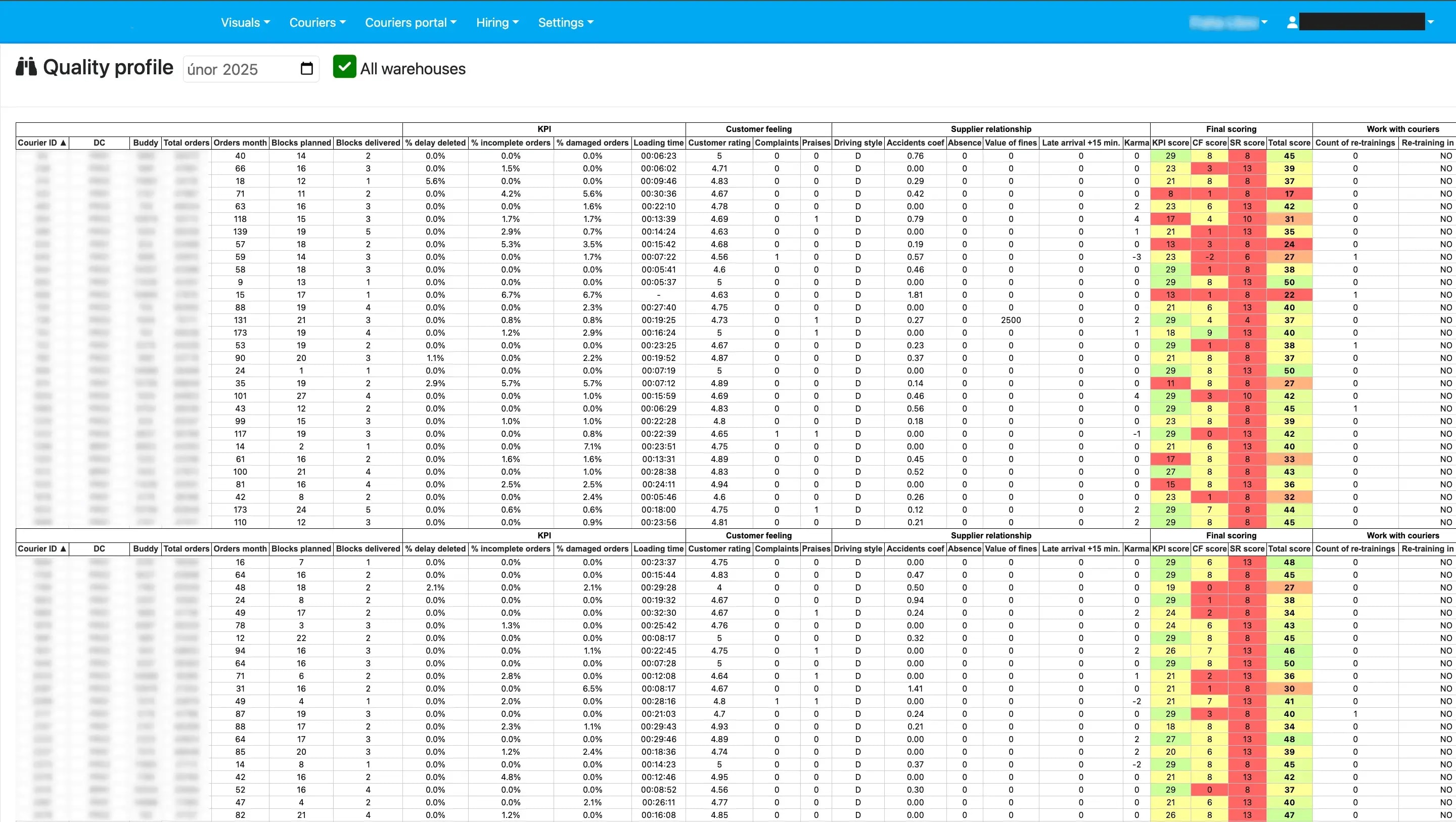Sort lower table by Blocks planned column
1456x822 pixels.
click(301, 549)
